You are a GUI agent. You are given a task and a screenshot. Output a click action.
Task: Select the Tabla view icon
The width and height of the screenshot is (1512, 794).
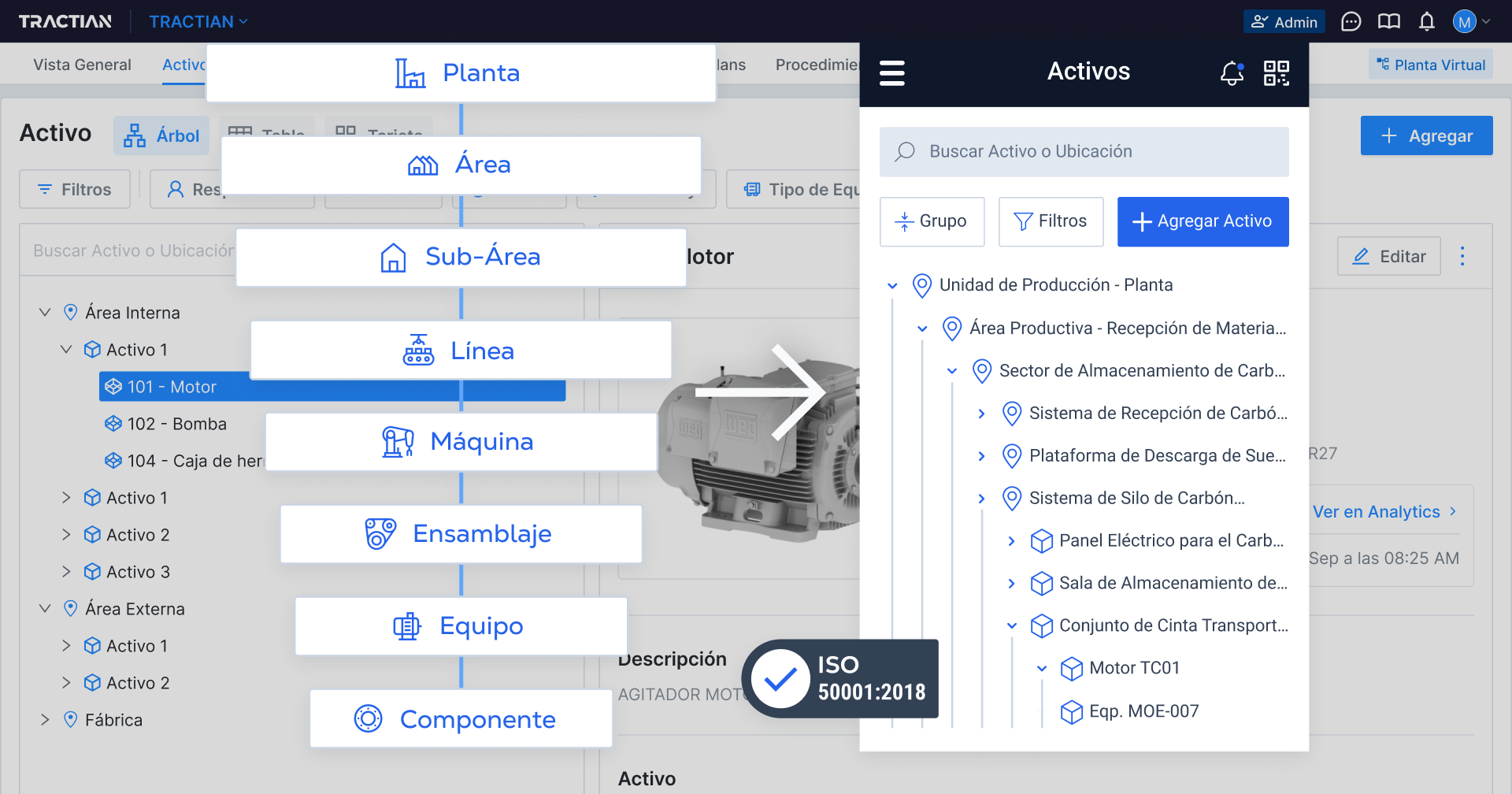pos(242,132)
